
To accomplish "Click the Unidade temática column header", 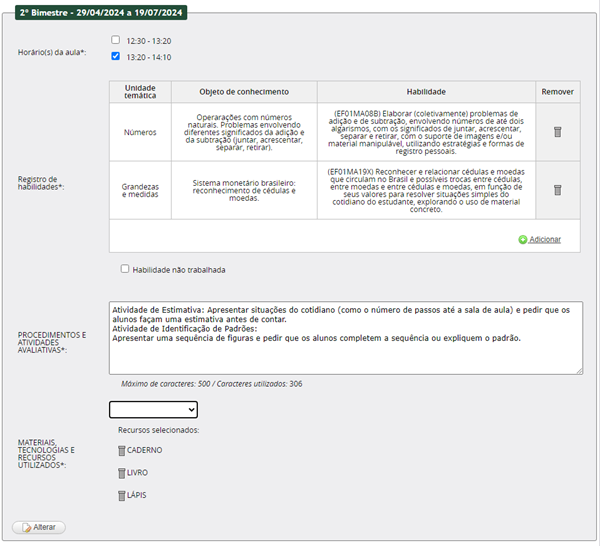I will pyautogui.click(x=140, y=91).
